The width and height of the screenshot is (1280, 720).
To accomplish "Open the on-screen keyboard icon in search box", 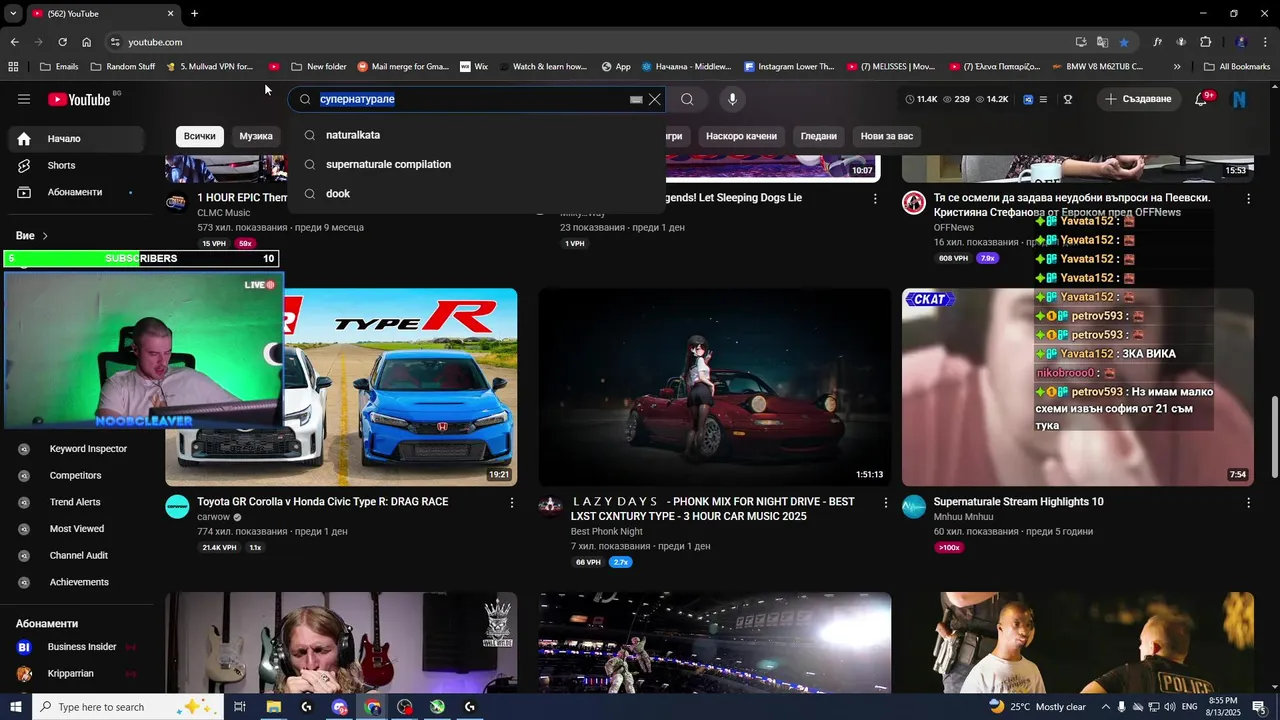I will pos(636,99).
